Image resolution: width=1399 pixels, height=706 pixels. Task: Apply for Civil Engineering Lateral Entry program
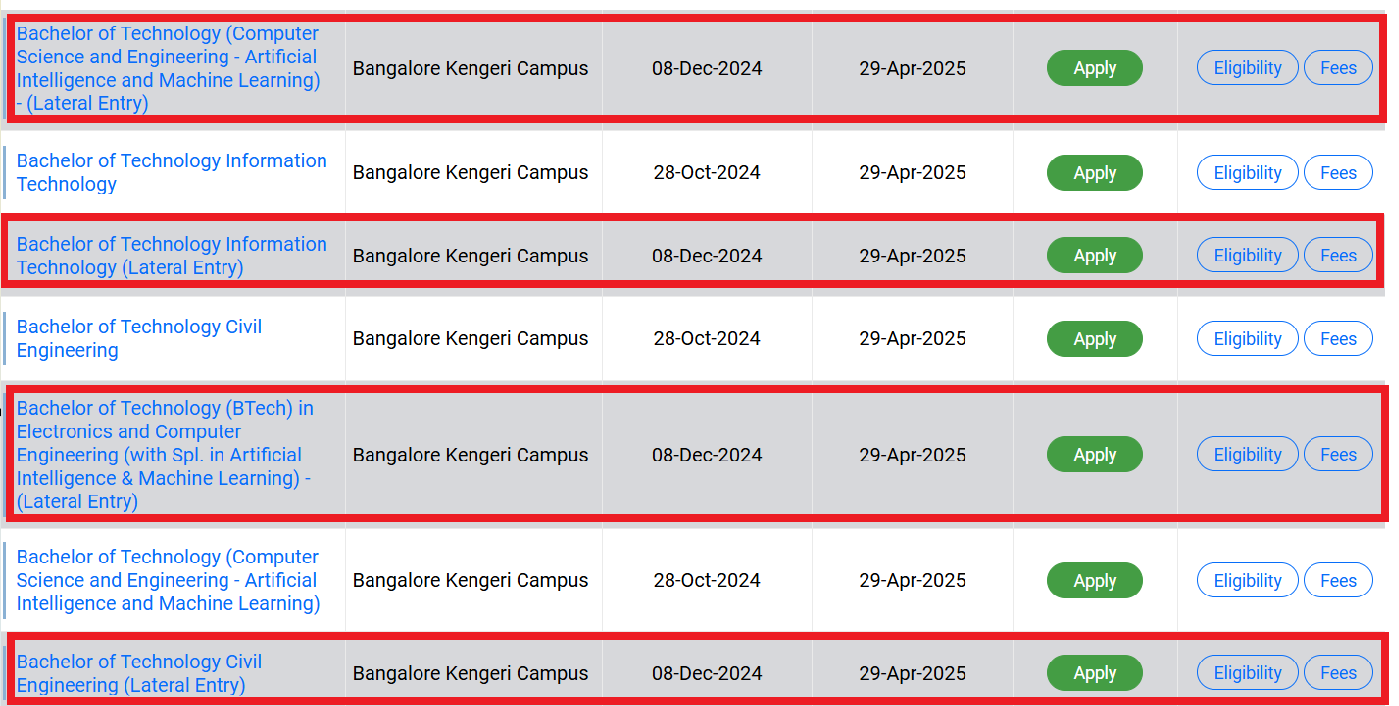tap(1094, 672)
